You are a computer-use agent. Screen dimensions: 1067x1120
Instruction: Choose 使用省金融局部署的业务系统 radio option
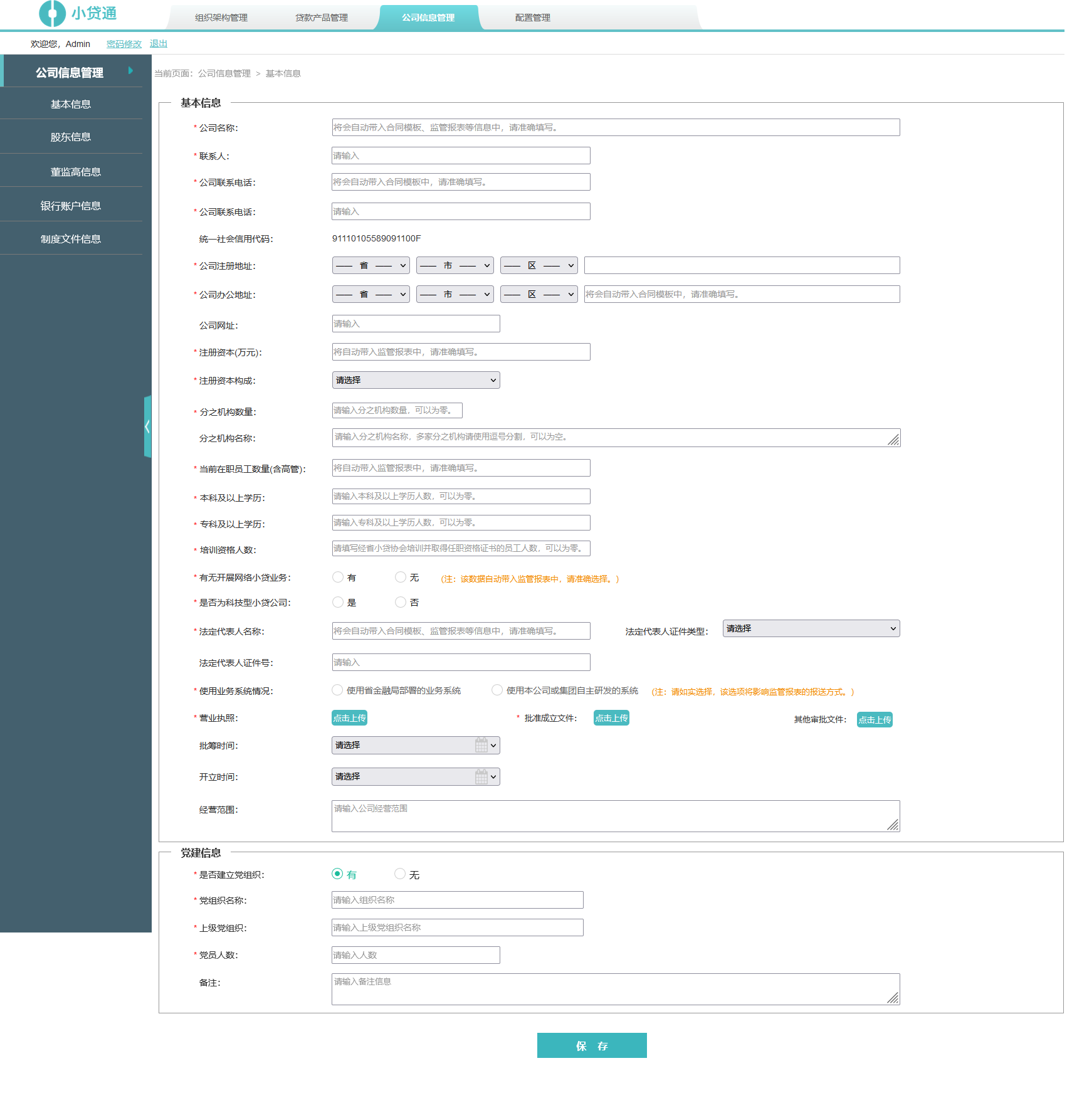click(x=337, y=690)
